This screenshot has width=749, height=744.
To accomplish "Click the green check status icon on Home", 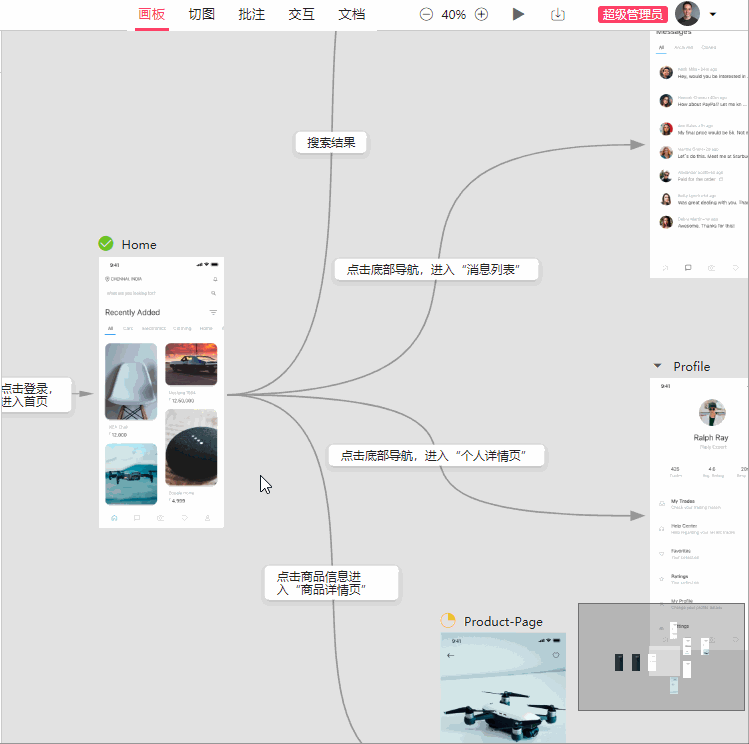I will pos(106,244).
